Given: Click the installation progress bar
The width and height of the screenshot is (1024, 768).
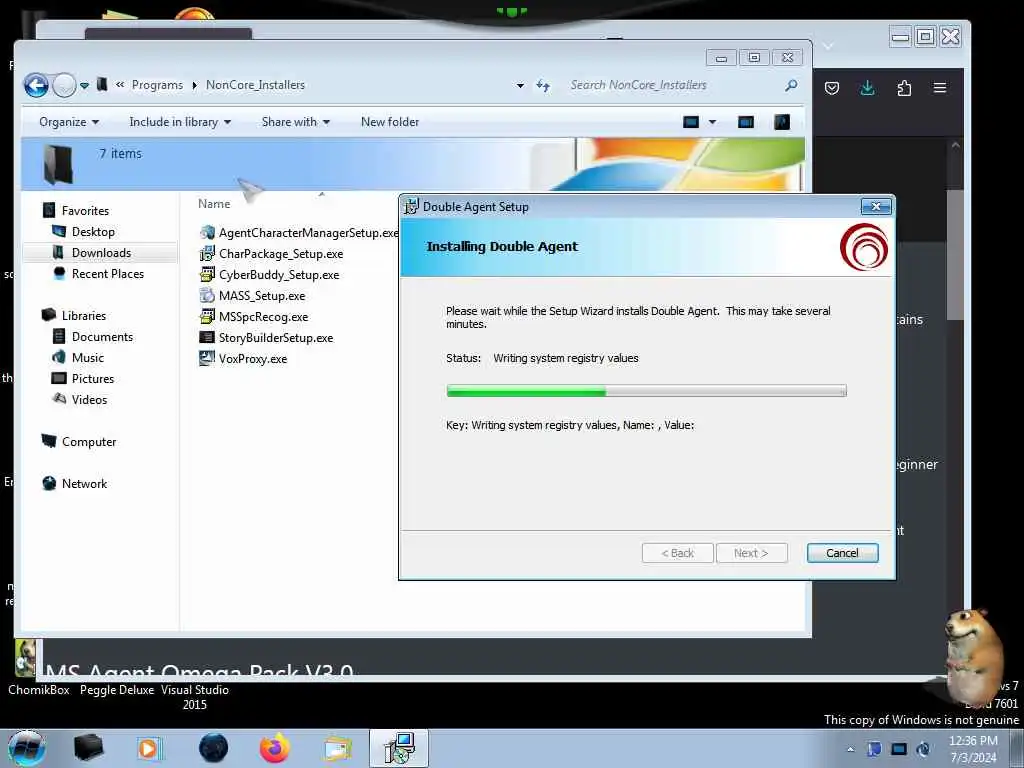Looking at the screenshot, I should [647, 391].
